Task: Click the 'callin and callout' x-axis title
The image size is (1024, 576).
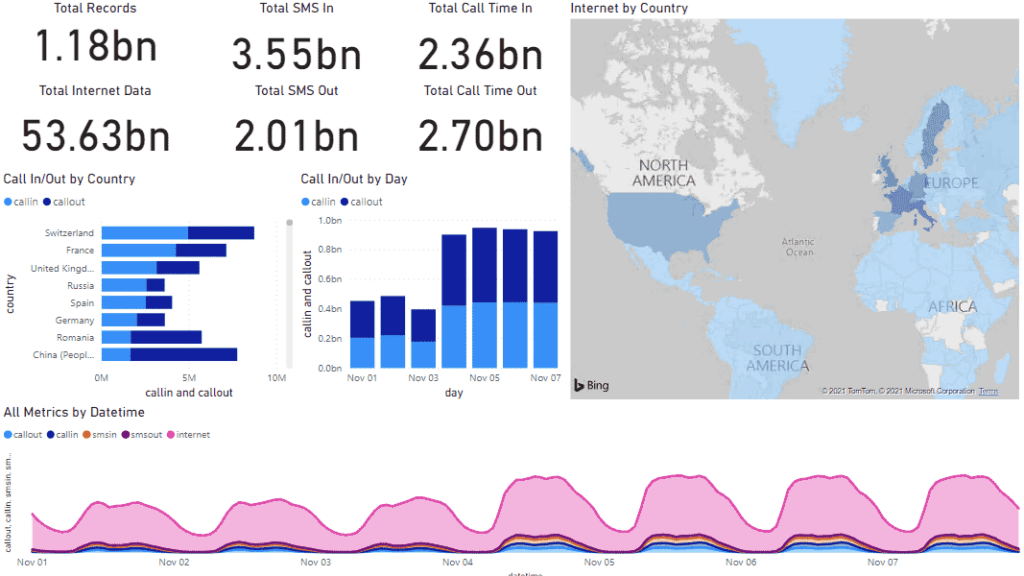Action: tap(189, 392)
